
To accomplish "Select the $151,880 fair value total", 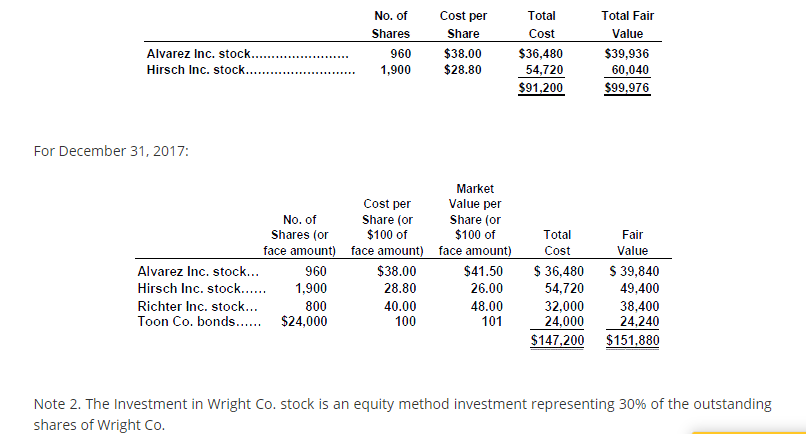I will pos(633,341).
